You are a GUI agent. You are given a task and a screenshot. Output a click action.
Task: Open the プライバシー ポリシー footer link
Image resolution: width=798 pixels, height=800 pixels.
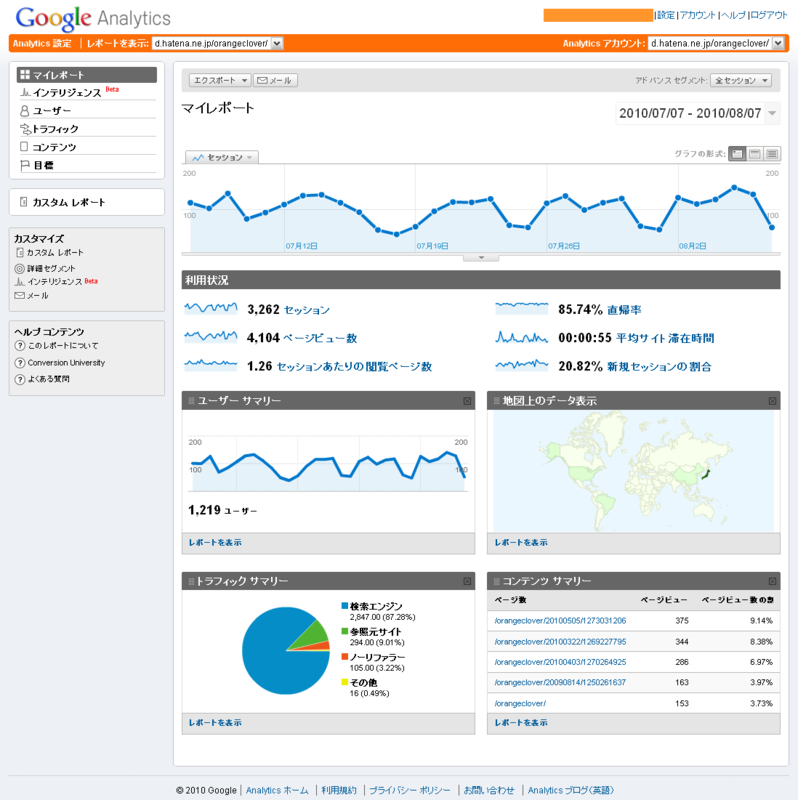click(x=410, y=790)
